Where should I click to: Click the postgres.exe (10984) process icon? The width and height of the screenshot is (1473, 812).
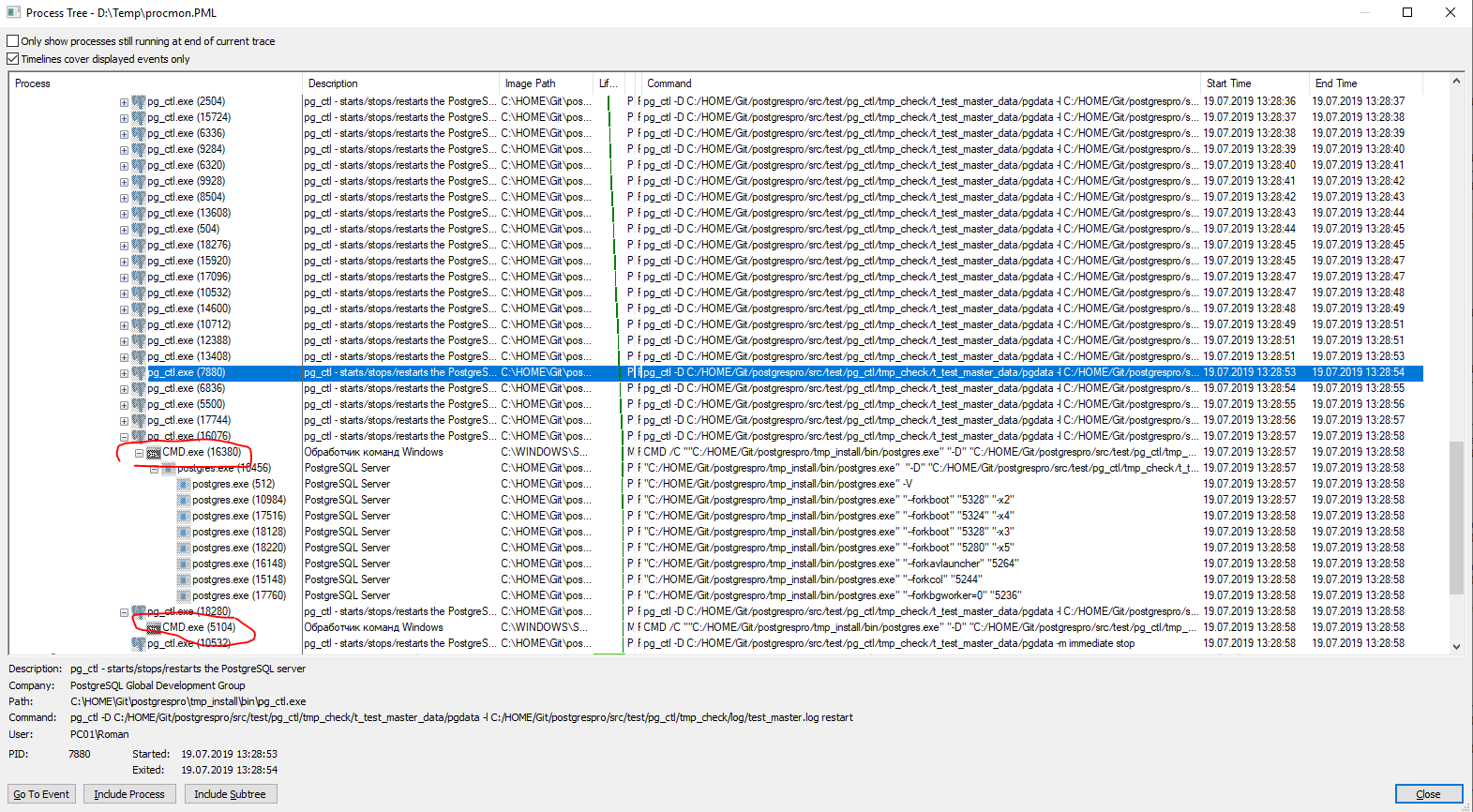pyautogui.click(x=184, y=501)
